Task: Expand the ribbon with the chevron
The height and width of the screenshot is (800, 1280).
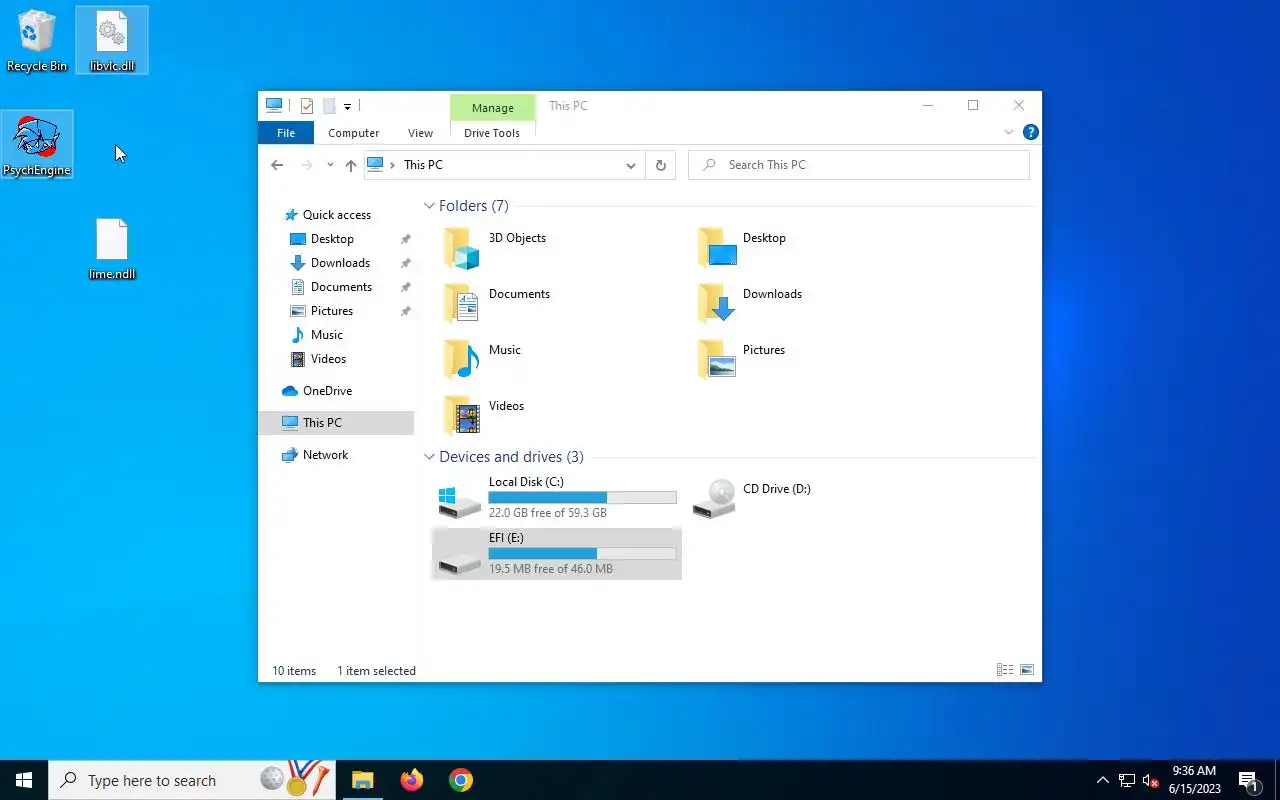Action: (1008, 132)
